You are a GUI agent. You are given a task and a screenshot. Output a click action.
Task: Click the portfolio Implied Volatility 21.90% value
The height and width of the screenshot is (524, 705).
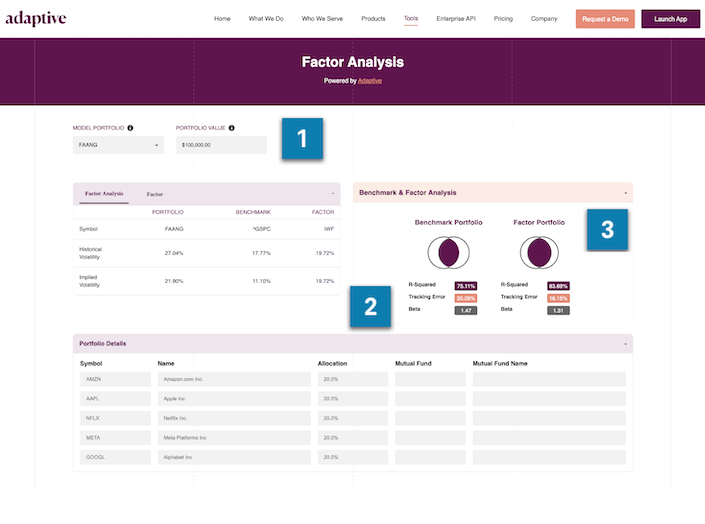tap(174, 281)
